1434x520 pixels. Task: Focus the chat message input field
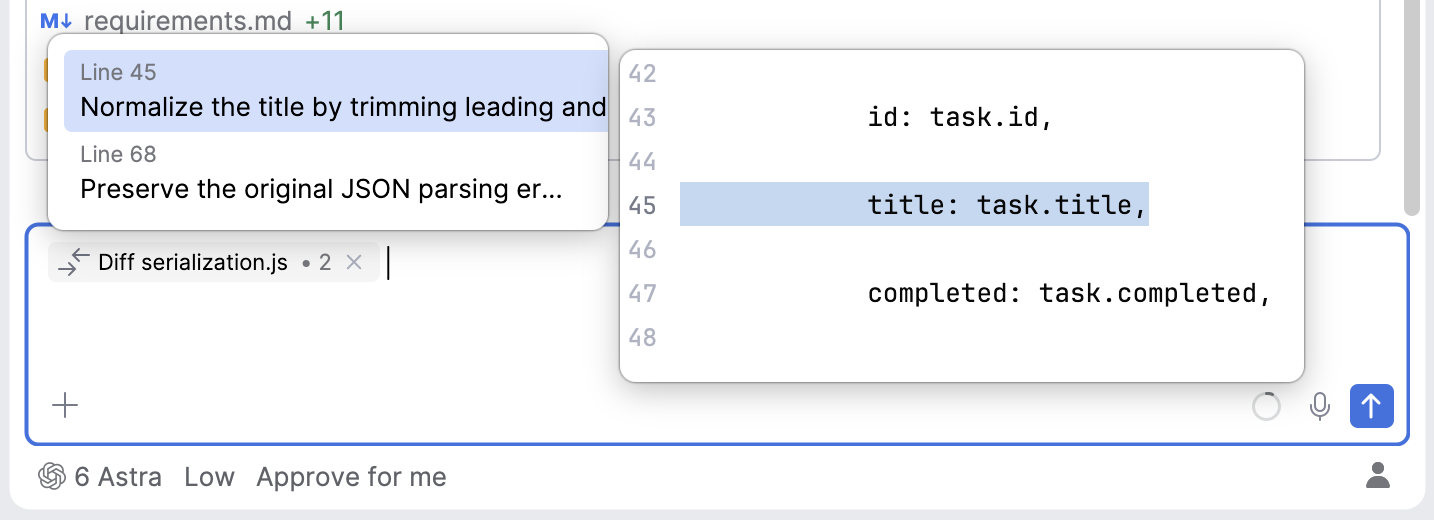717,320
